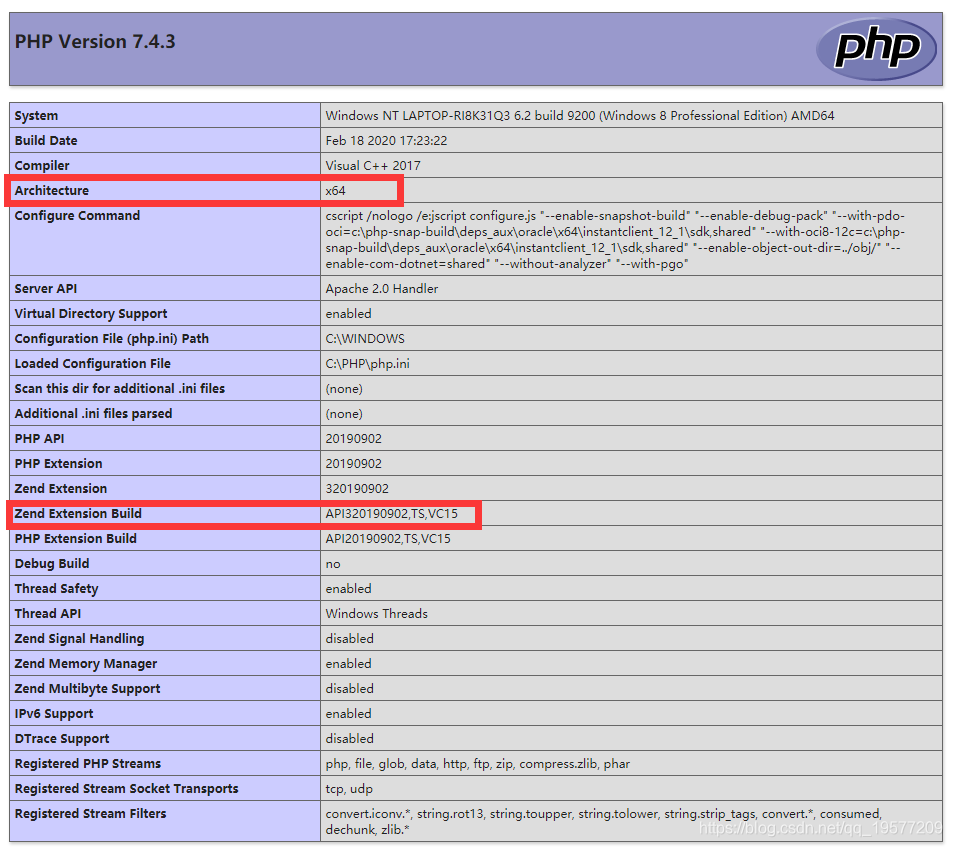The height and width of the screenshot is (847, 953).
Task: Select 'disabled' for Zend Multibyte Support
Action: click(349, 688)
